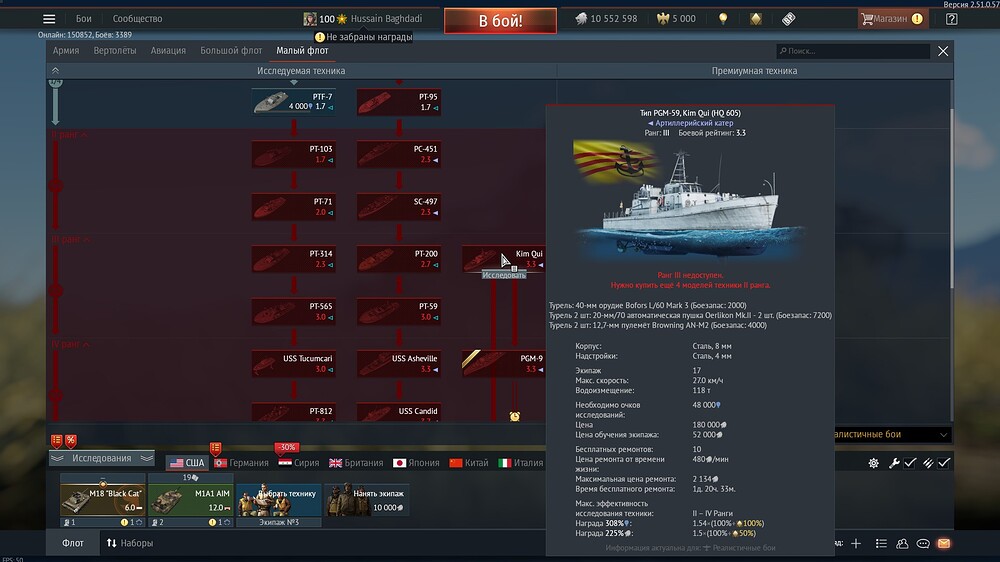Select the PT-95 boat card
The height and width of the screenshot is (562, 1000).
pos(399,102)
